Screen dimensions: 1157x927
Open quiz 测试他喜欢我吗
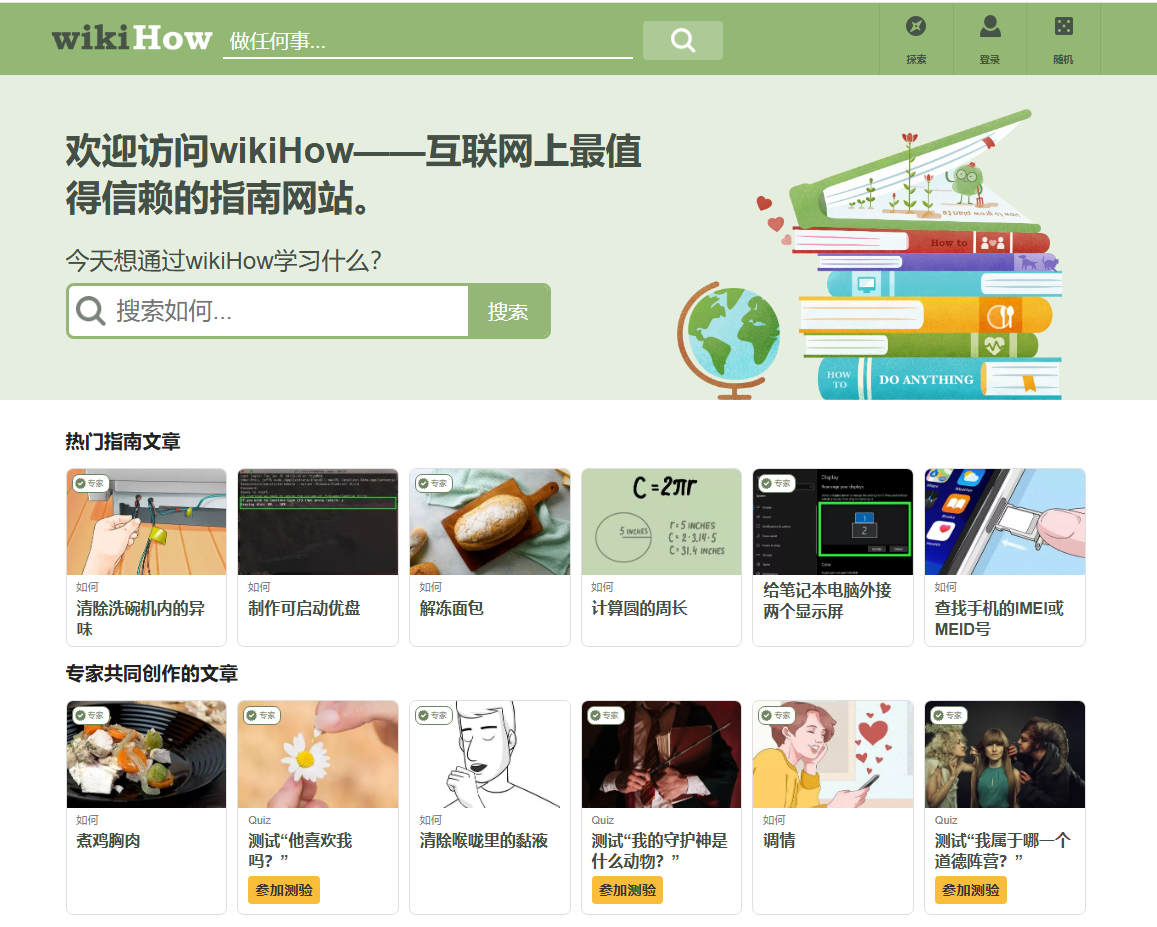coord(300,851)
